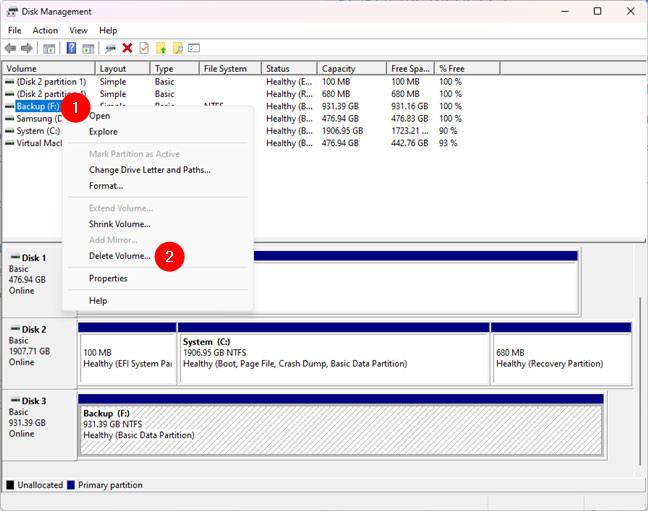The image size is (648, 511).
Task: Sort by the Free Spa... column header
Action: click(x=411, y=69)
